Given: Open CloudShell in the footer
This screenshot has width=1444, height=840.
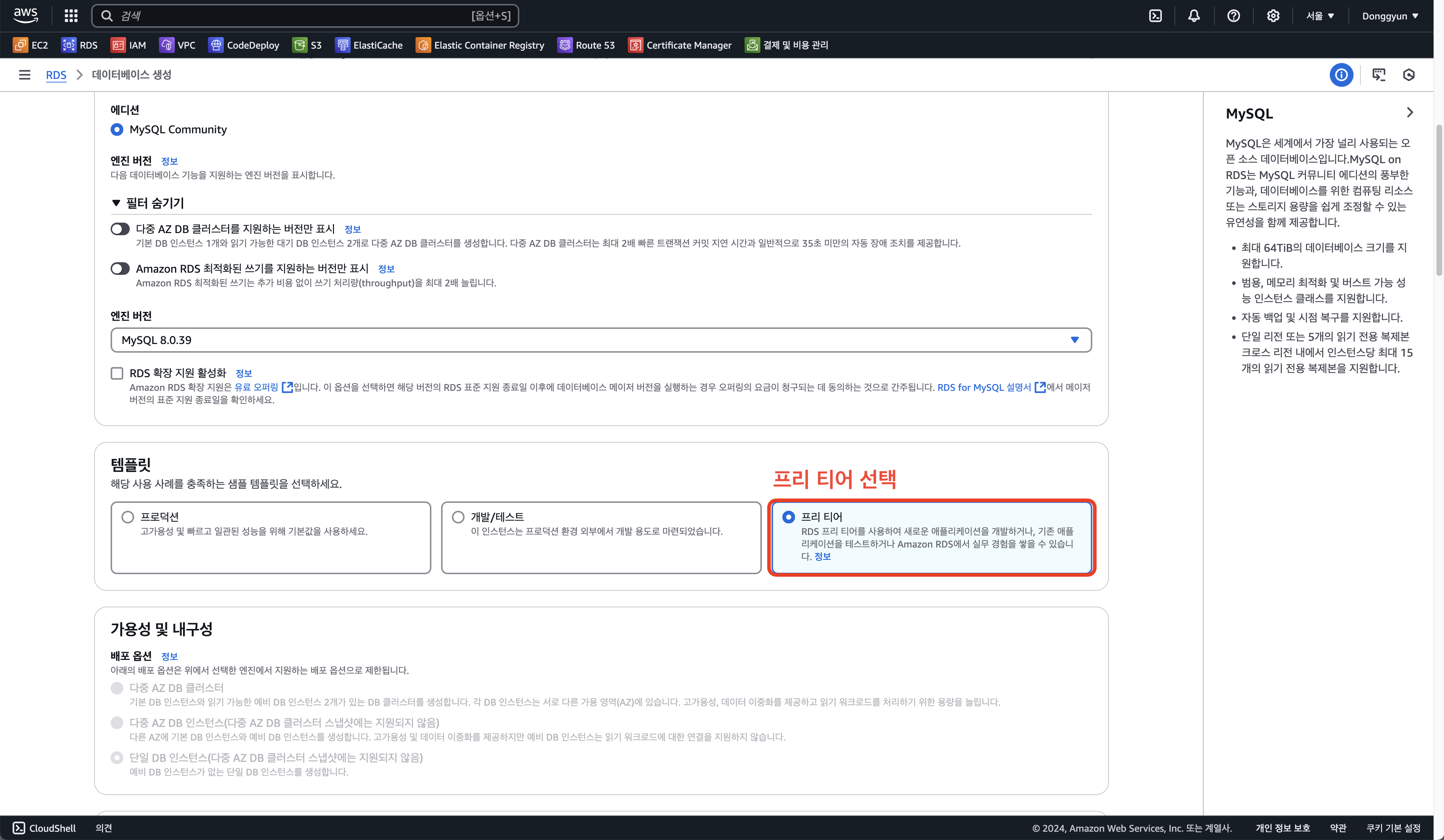Looking at the screenshot, I should point(44,828).
